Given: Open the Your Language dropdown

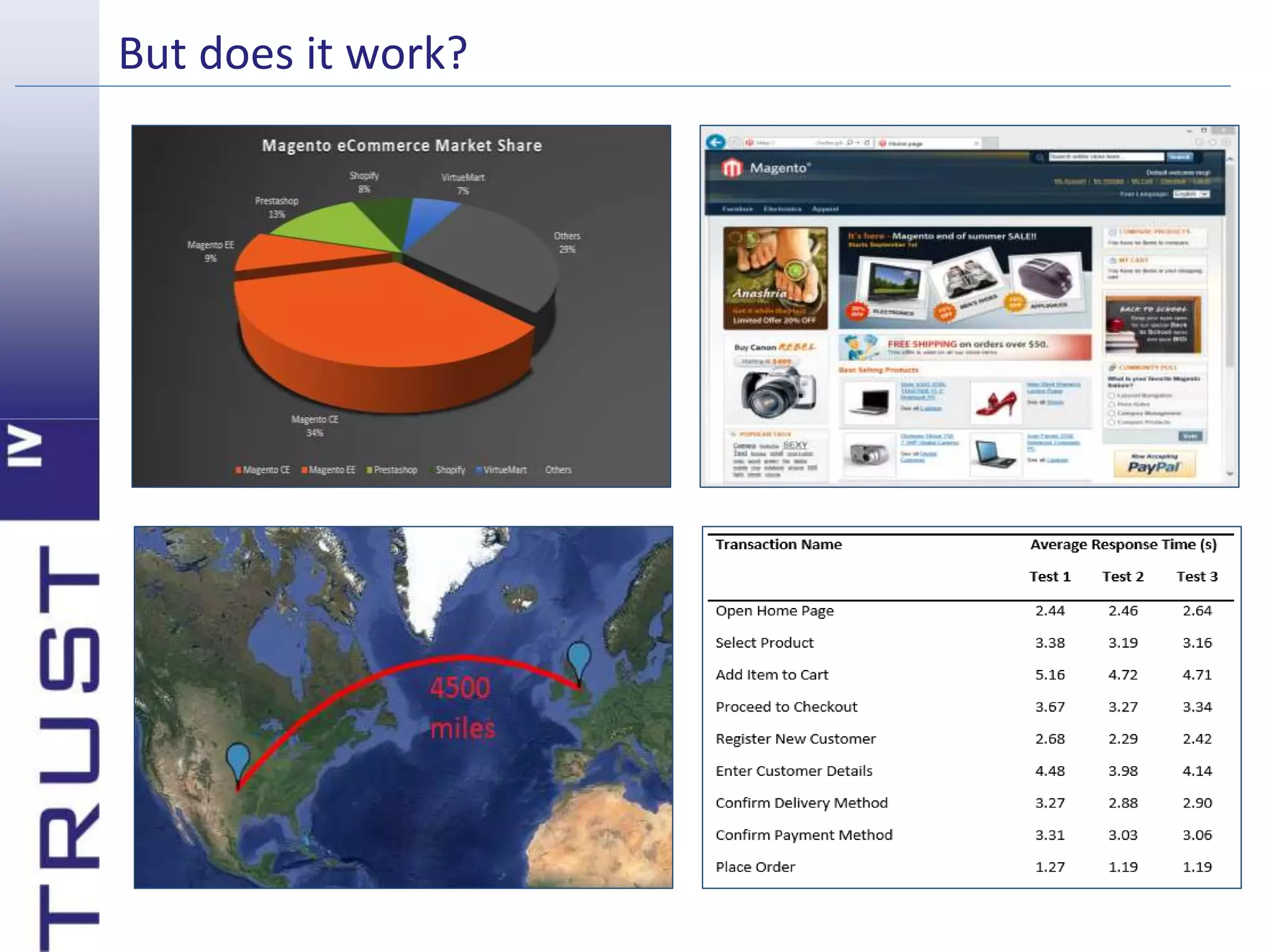Looking at the screenshot, I should pos(1191,194).
